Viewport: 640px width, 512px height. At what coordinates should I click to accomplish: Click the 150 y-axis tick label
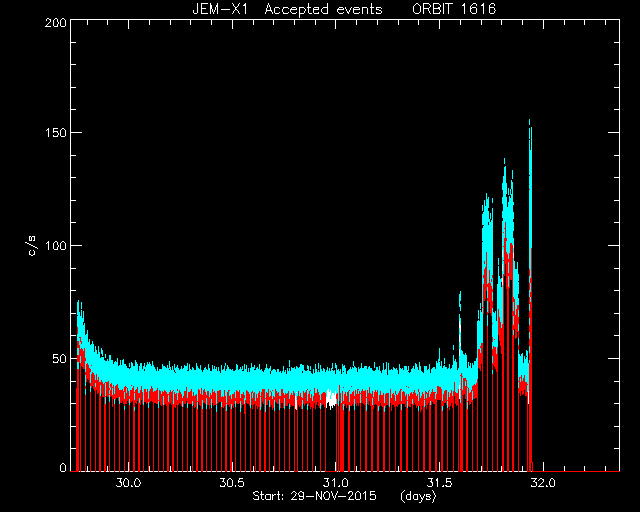coord(56,134)
